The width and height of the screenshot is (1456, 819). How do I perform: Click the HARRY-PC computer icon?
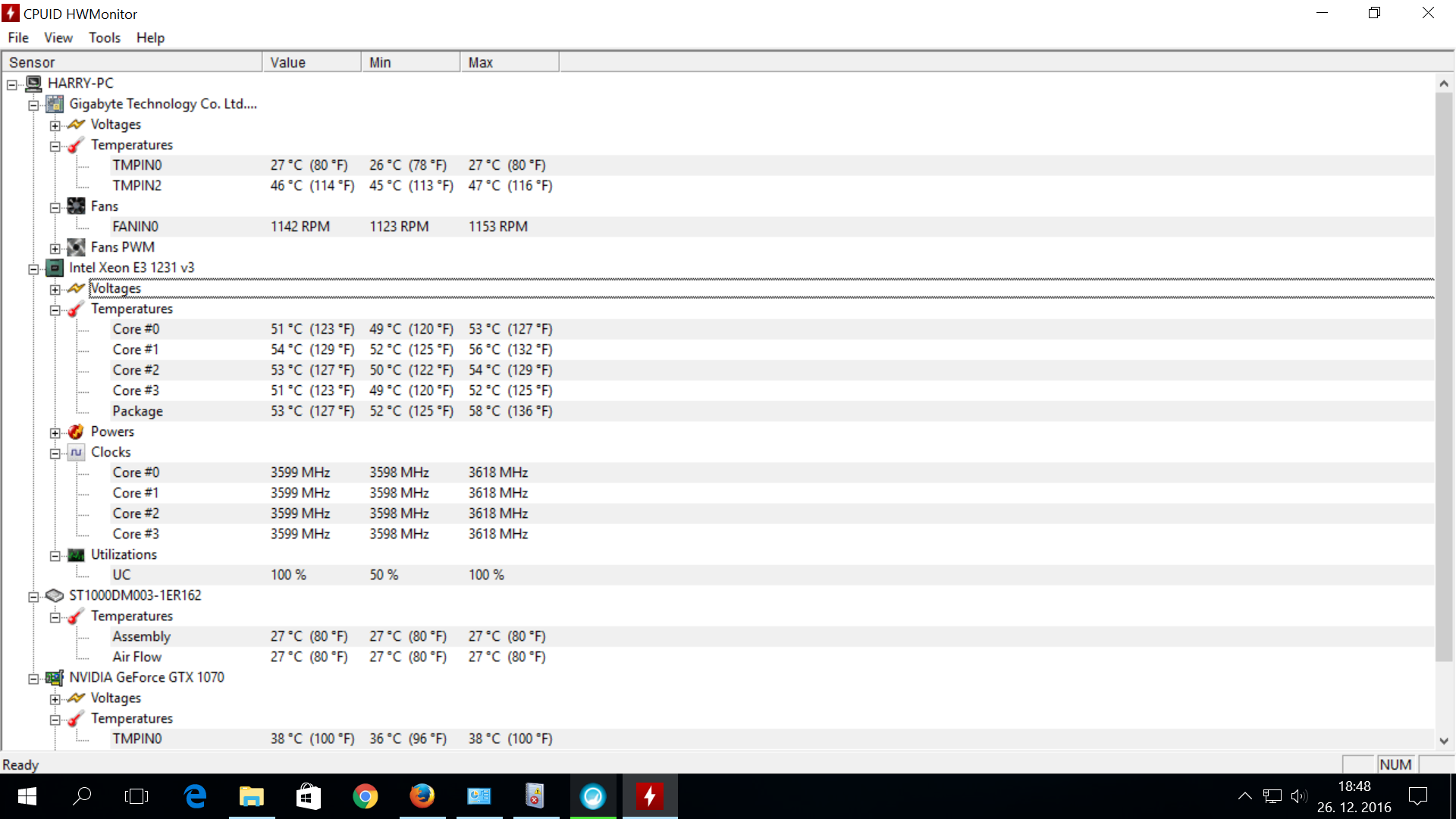tap(33, 83)
